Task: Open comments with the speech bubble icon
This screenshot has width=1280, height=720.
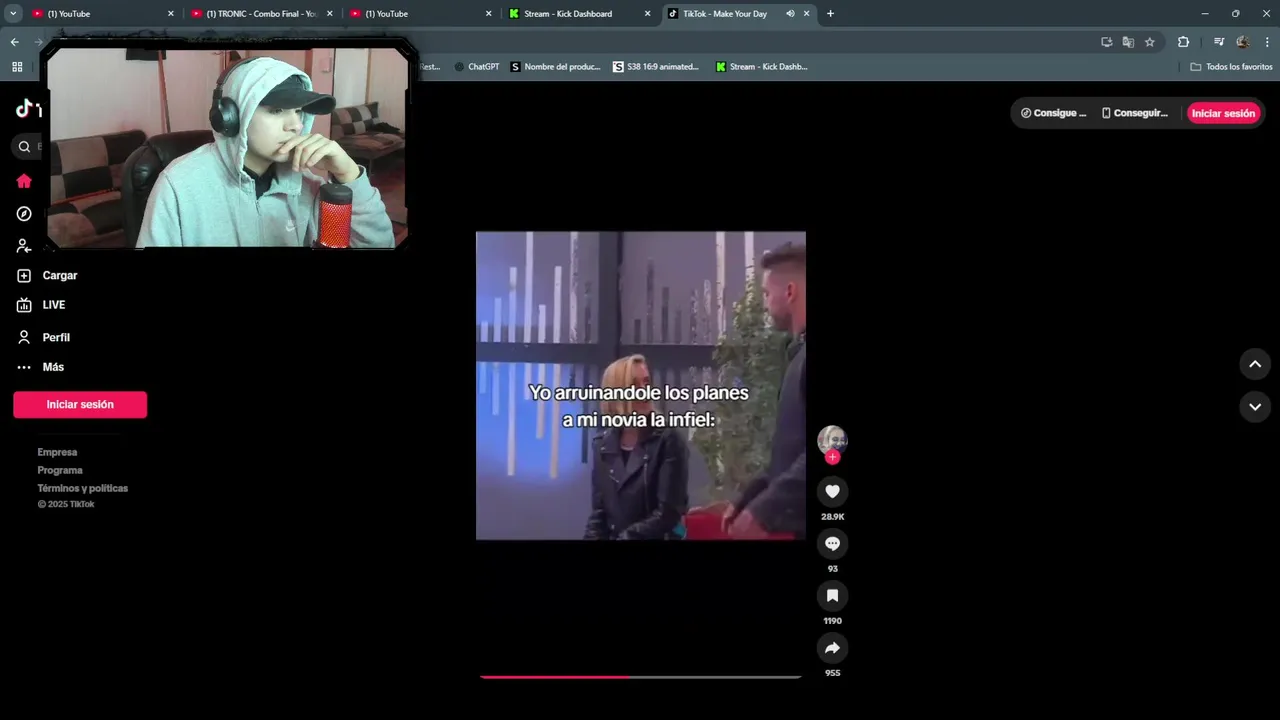Action: 832,543
